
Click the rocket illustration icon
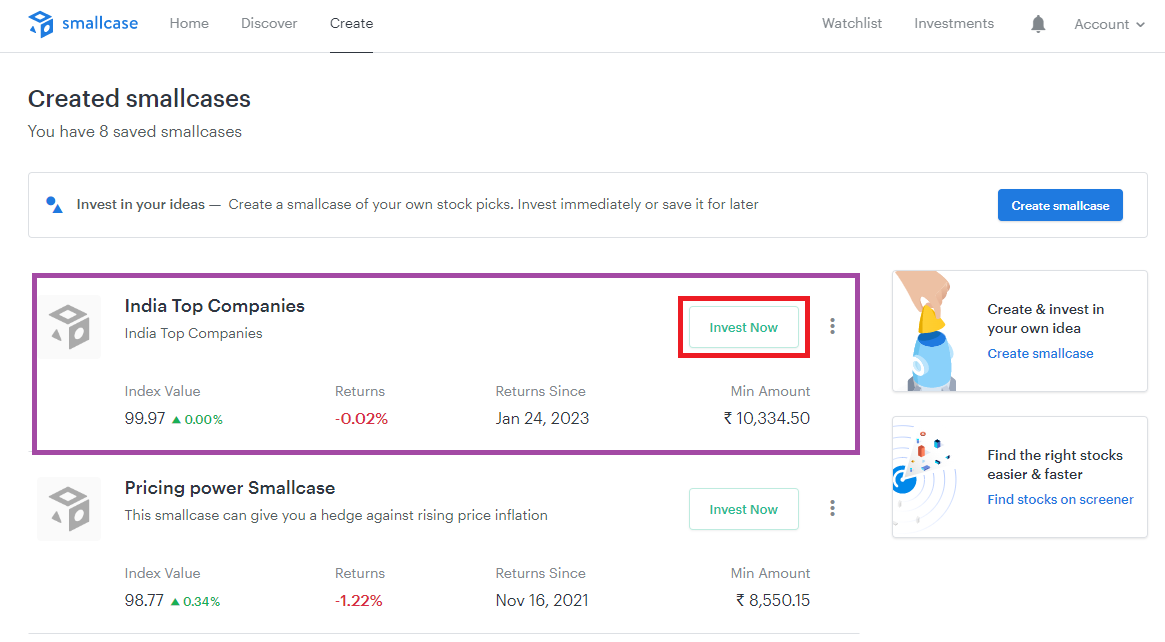(x=928, y=333)
